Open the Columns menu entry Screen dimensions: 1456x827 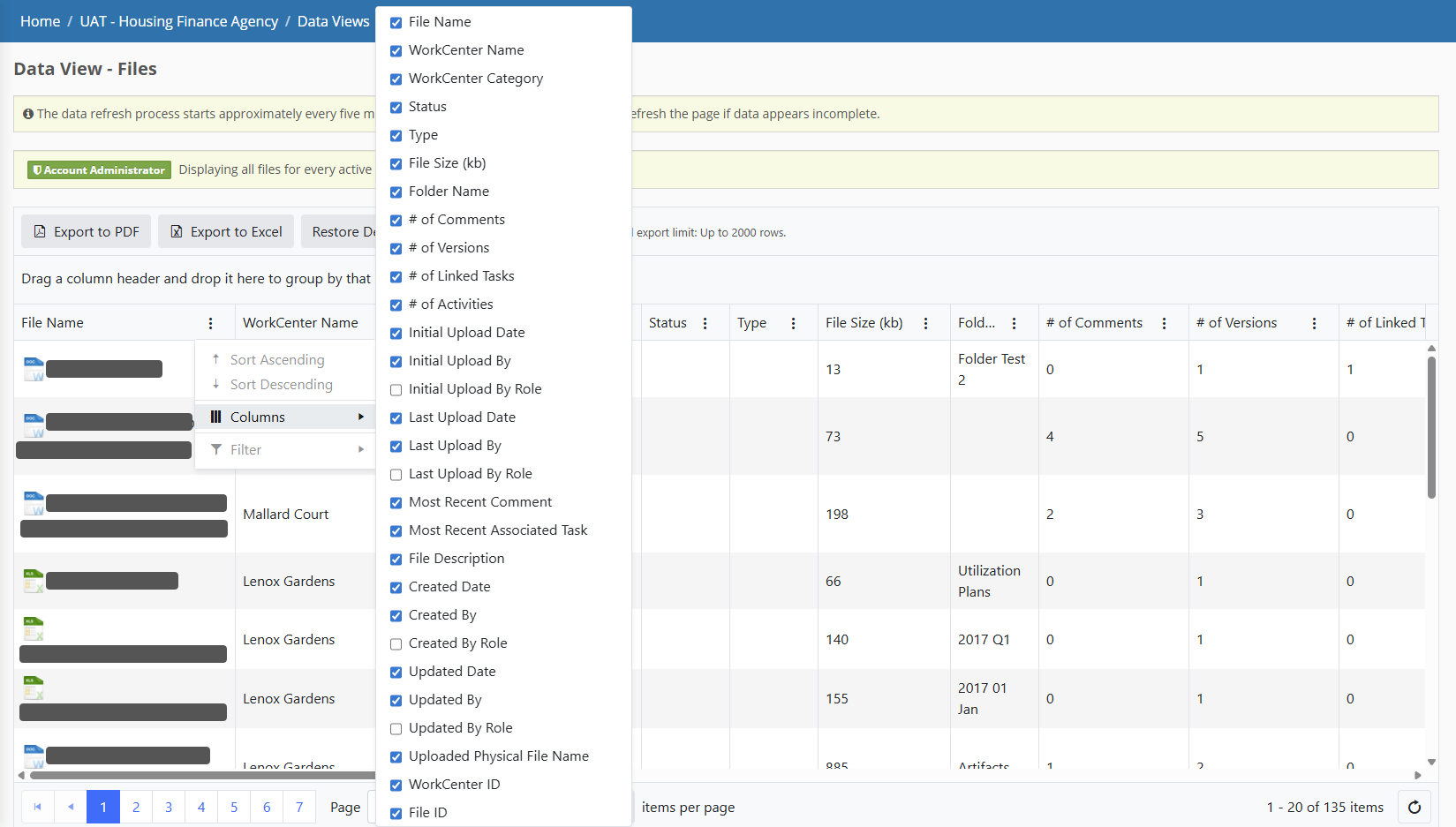tap(285, 417)
